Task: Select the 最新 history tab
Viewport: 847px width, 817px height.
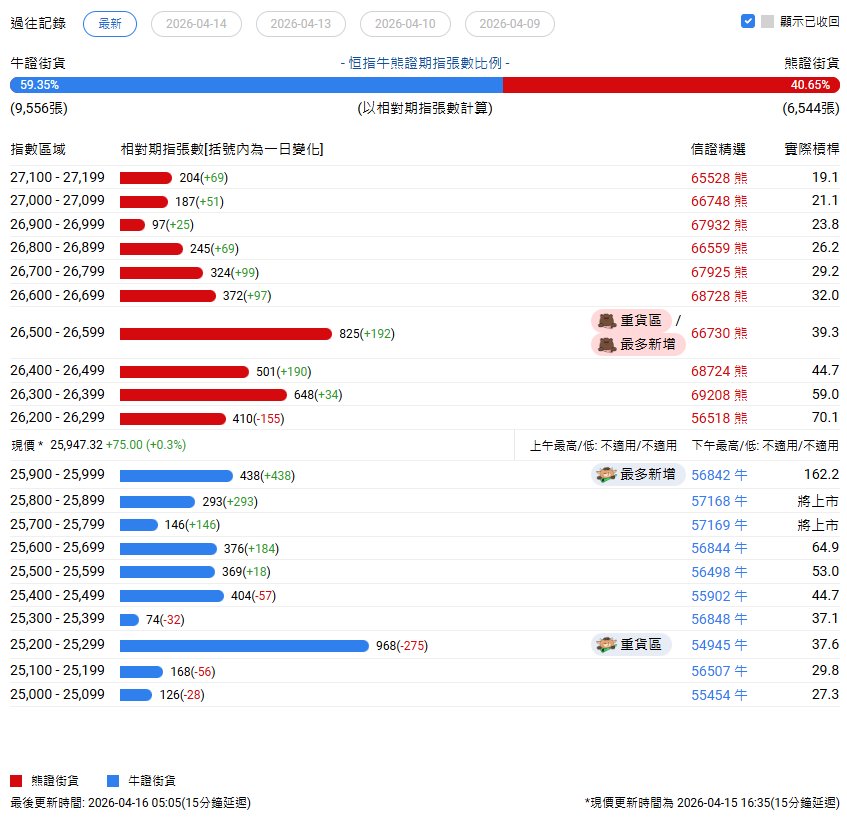Action: pyautogui.click(x=110, y=24)
